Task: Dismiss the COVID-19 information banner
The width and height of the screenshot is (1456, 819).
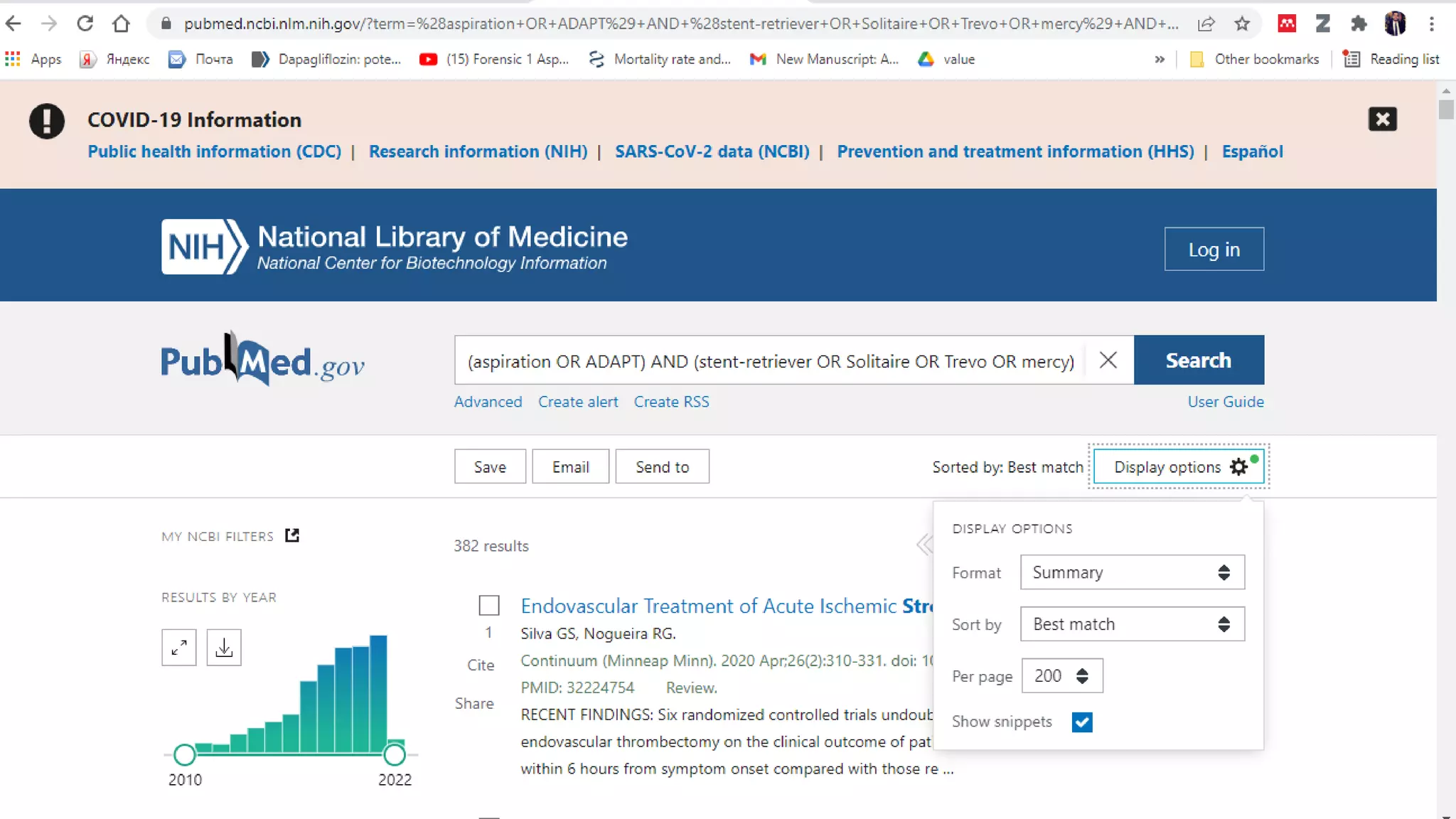Action: pos(1382,119)
